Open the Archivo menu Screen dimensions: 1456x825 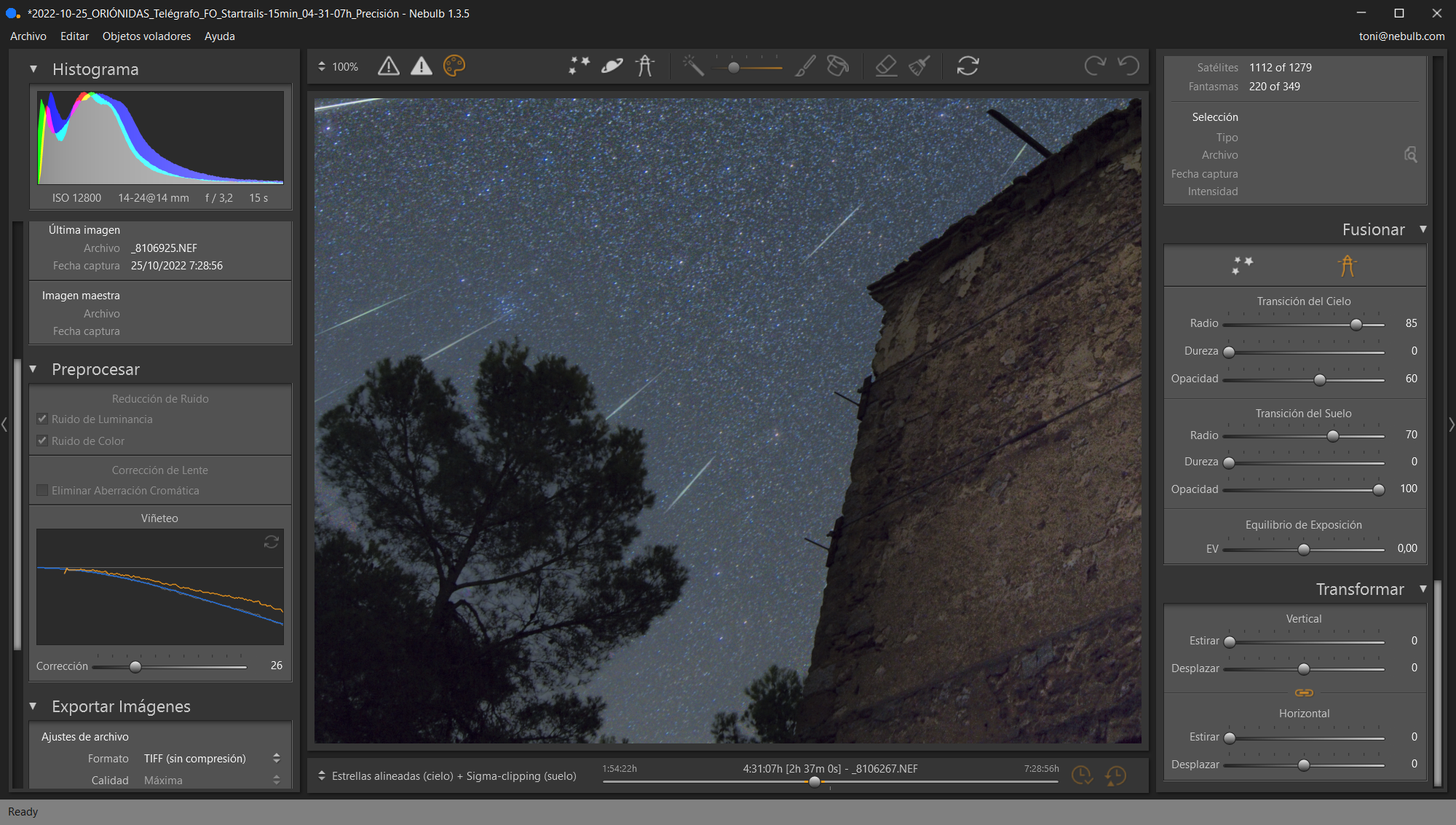[28, 36]
